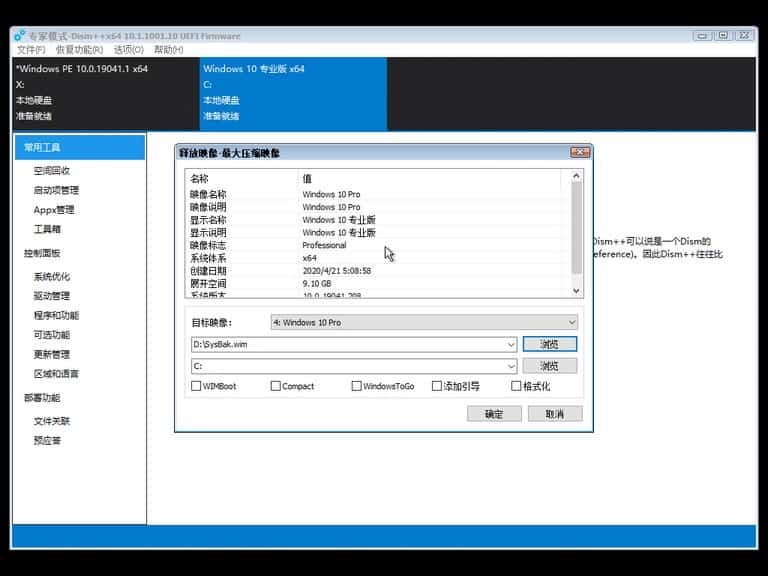Open the 恢复功能(R) menu

[79, 50]
